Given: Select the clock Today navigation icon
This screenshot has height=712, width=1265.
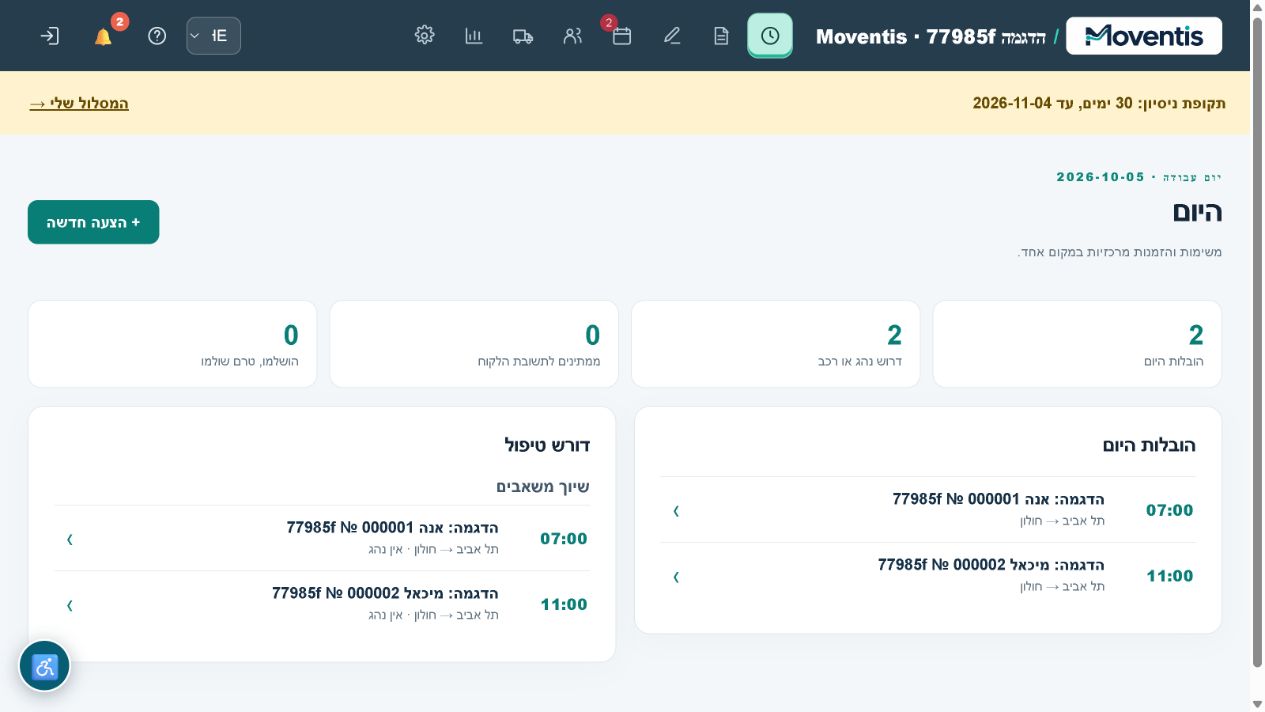Looking at the screenshot, I should point(770,36).
